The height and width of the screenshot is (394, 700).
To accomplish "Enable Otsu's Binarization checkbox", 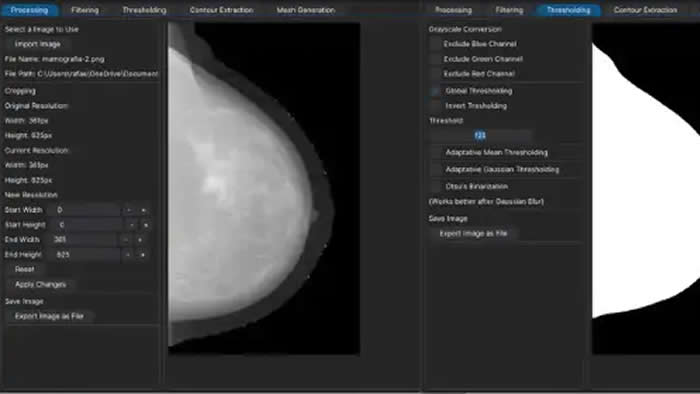I will 435,187.
